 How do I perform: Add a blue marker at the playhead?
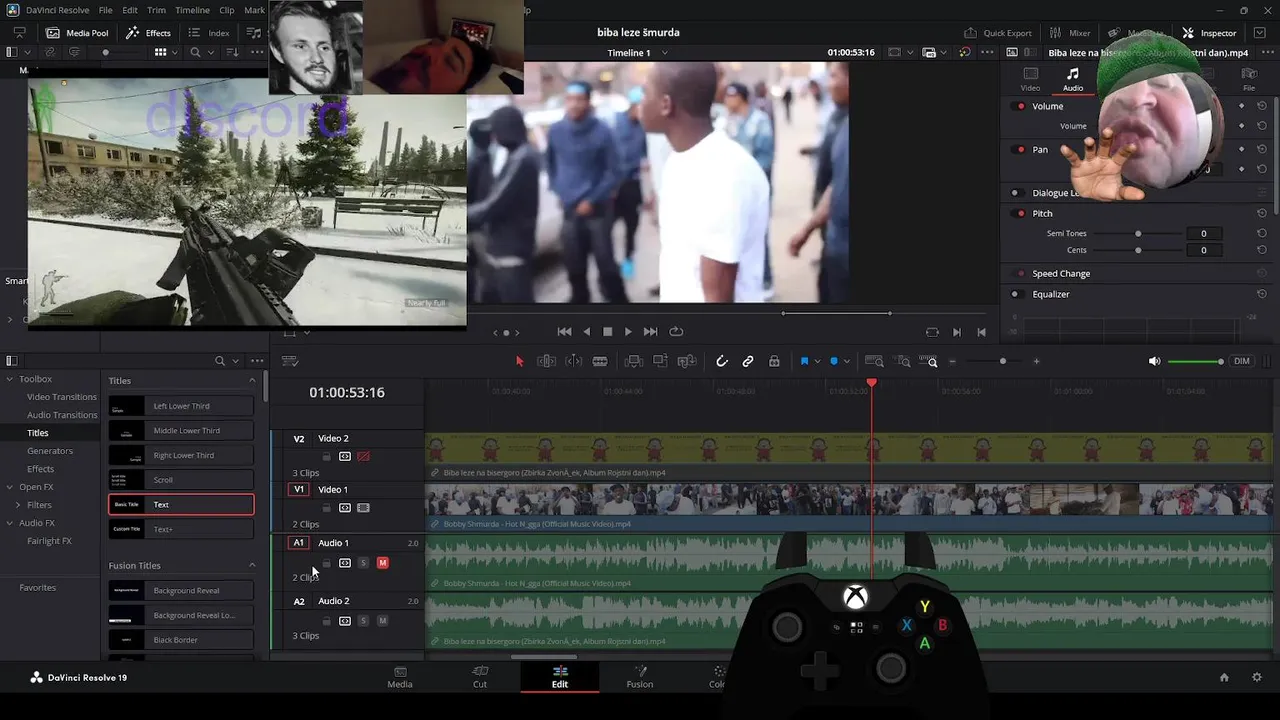834,361
